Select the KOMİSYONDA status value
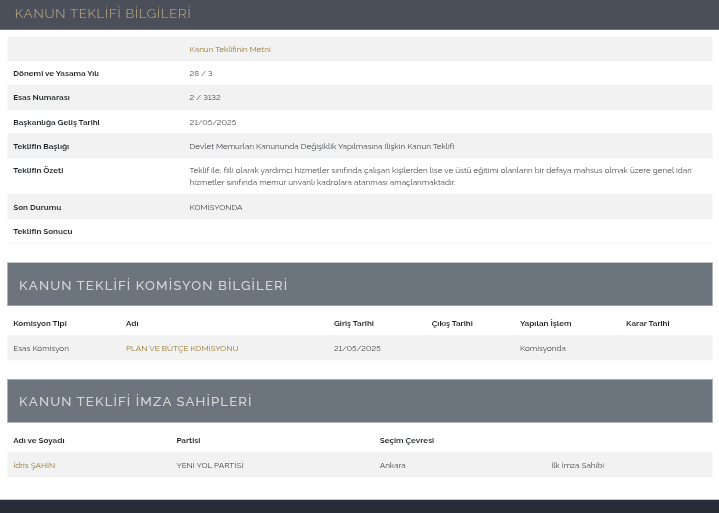Viewport: 719px width, 513px height. click(216, 208)
